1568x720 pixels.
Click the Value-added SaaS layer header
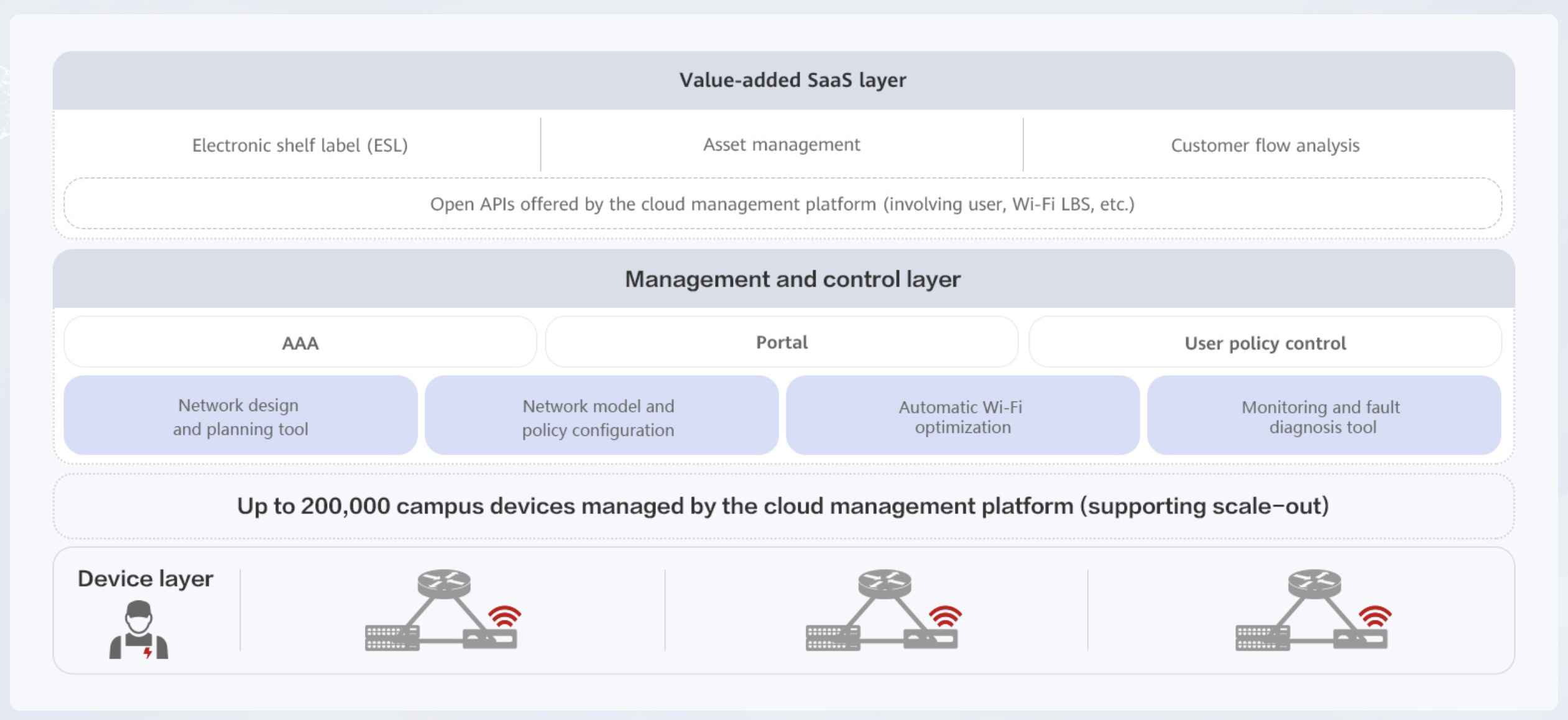click(792, 80)
